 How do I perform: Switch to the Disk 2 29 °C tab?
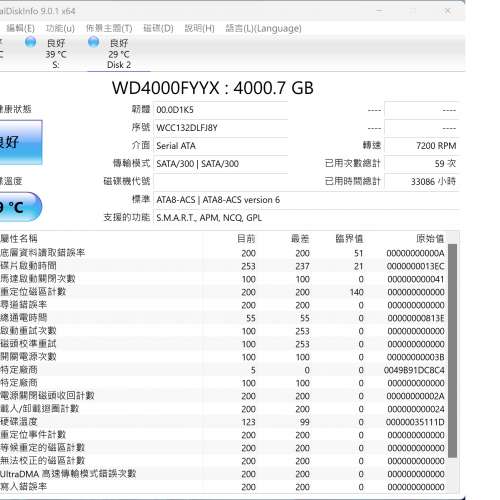click(x=119, y=53)
